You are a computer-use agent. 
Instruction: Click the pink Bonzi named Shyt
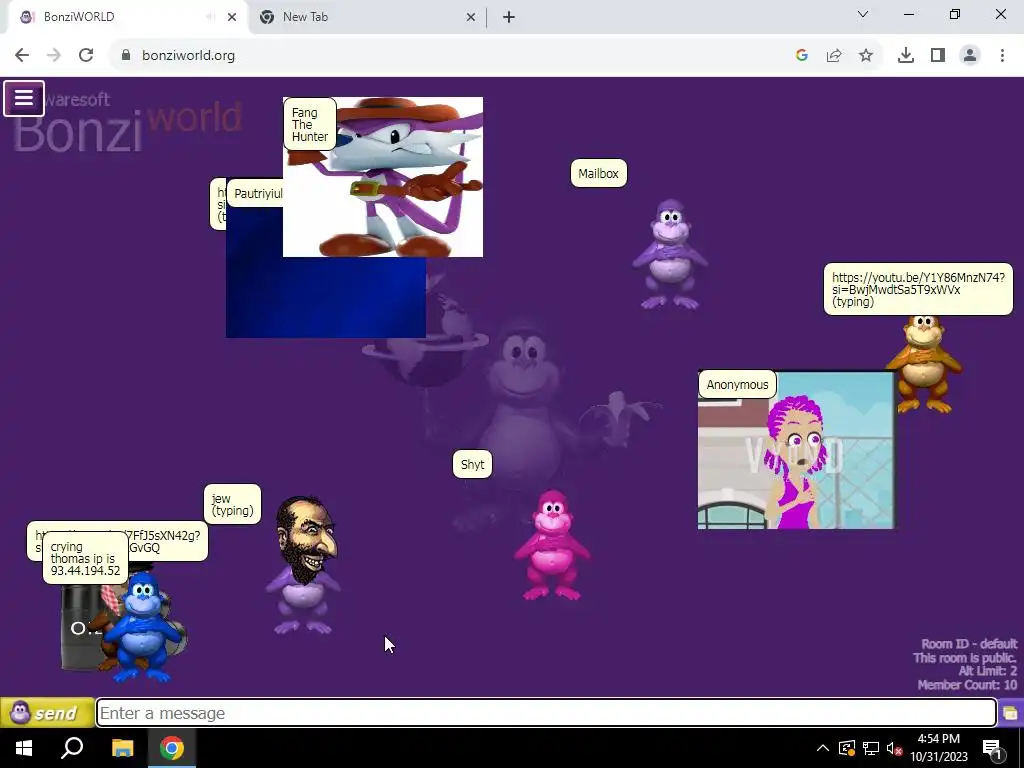click(x=552, y=545)
